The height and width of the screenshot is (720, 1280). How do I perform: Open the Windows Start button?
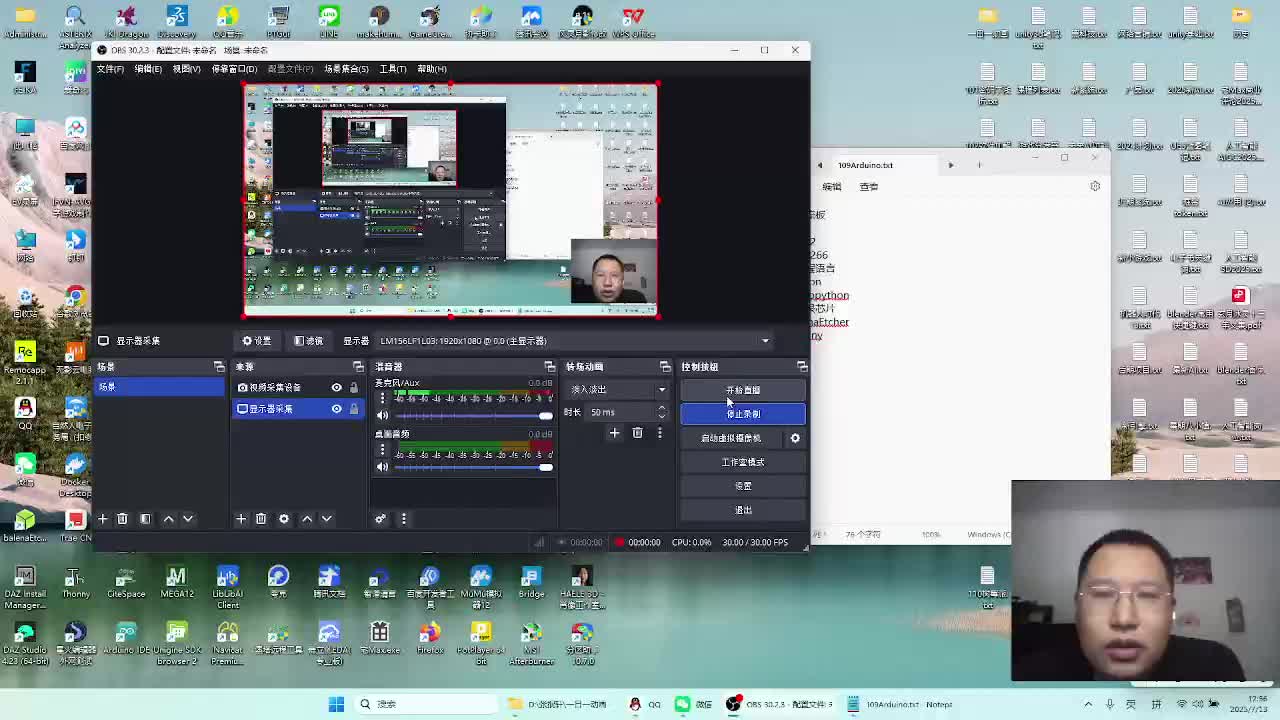click(336, 704)
